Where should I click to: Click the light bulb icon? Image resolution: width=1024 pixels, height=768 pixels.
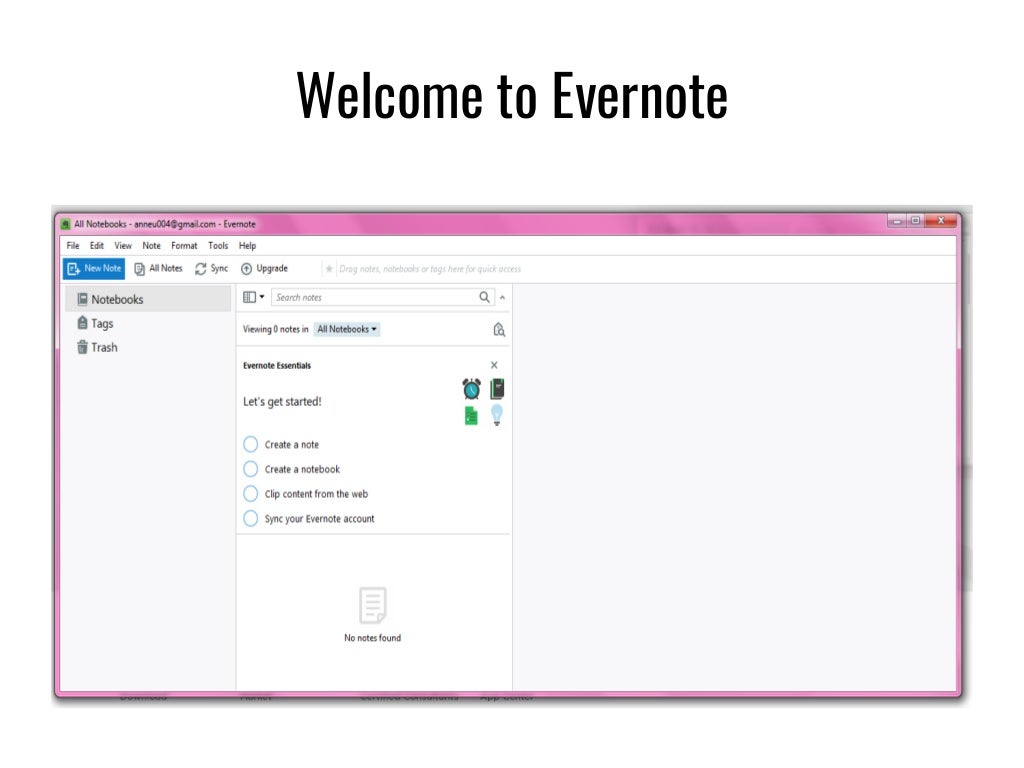497,415
